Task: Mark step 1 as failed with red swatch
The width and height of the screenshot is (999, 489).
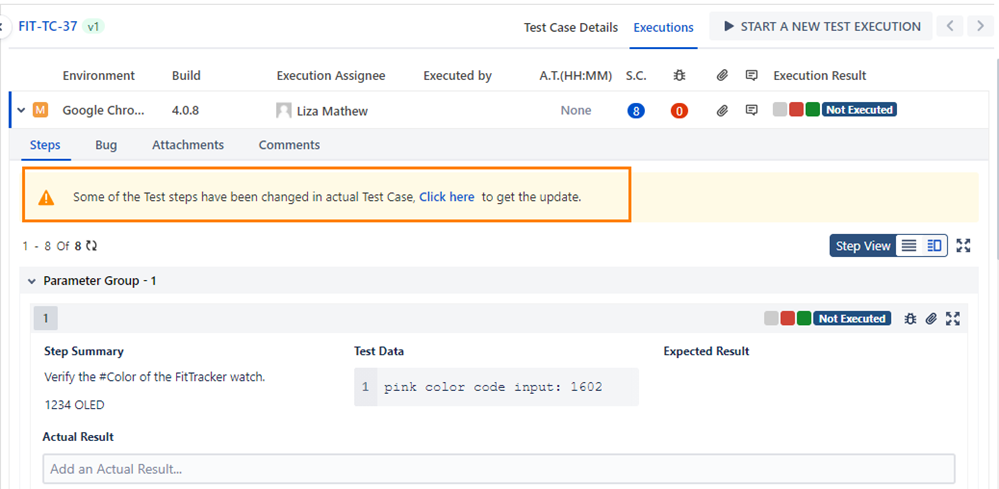Action: pos(787,318)
